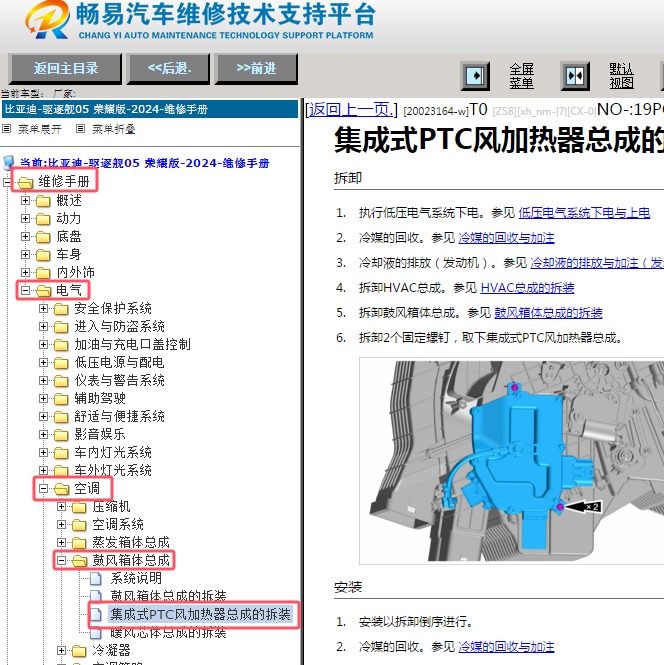The height and width of the screenshot is (665, 664).
Task: Expand the 车内灯光系统 folder
Action: coord(43,453)
